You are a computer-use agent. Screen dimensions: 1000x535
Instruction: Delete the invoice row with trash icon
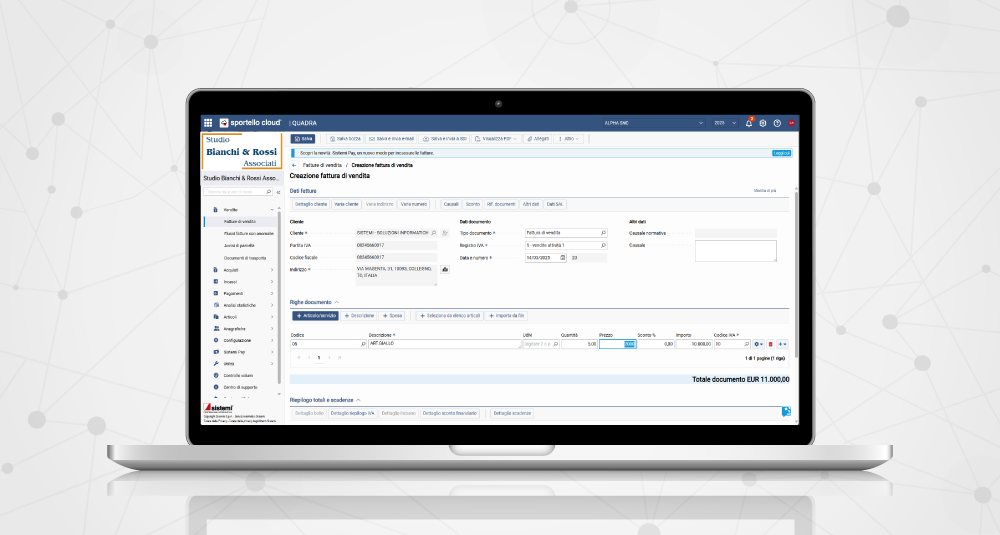click(770, 344)
